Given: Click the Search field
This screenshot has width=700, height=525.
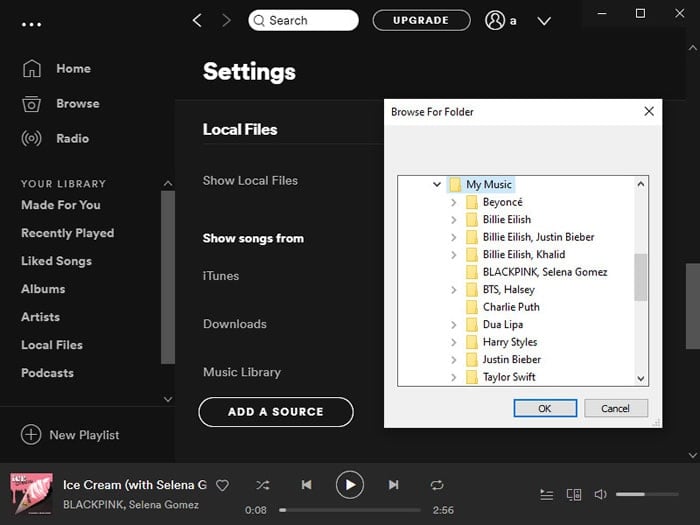Looking at the screenshot, I should pyautogui.click(x=304, y=20).
